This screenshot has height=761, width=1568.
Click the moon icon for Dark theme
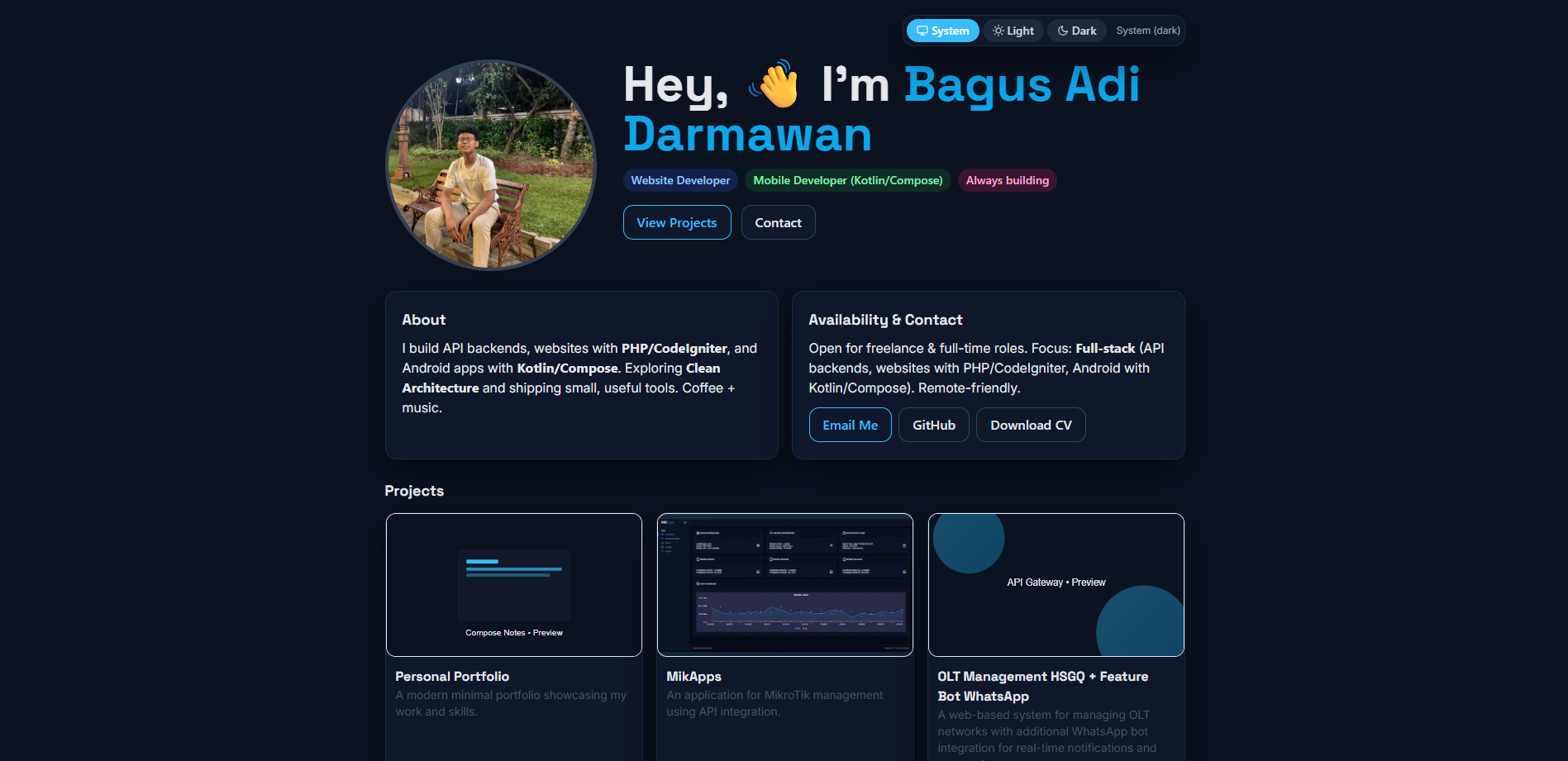pos(1063,31)
